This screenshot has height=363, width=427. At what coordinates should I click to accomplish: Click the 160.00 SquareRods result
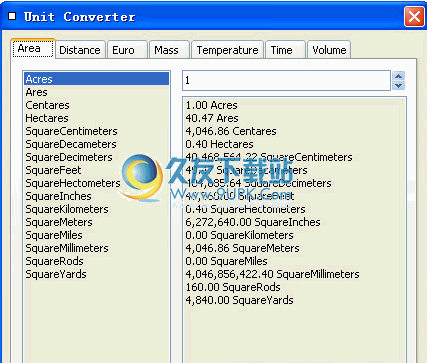click(233, 287)
